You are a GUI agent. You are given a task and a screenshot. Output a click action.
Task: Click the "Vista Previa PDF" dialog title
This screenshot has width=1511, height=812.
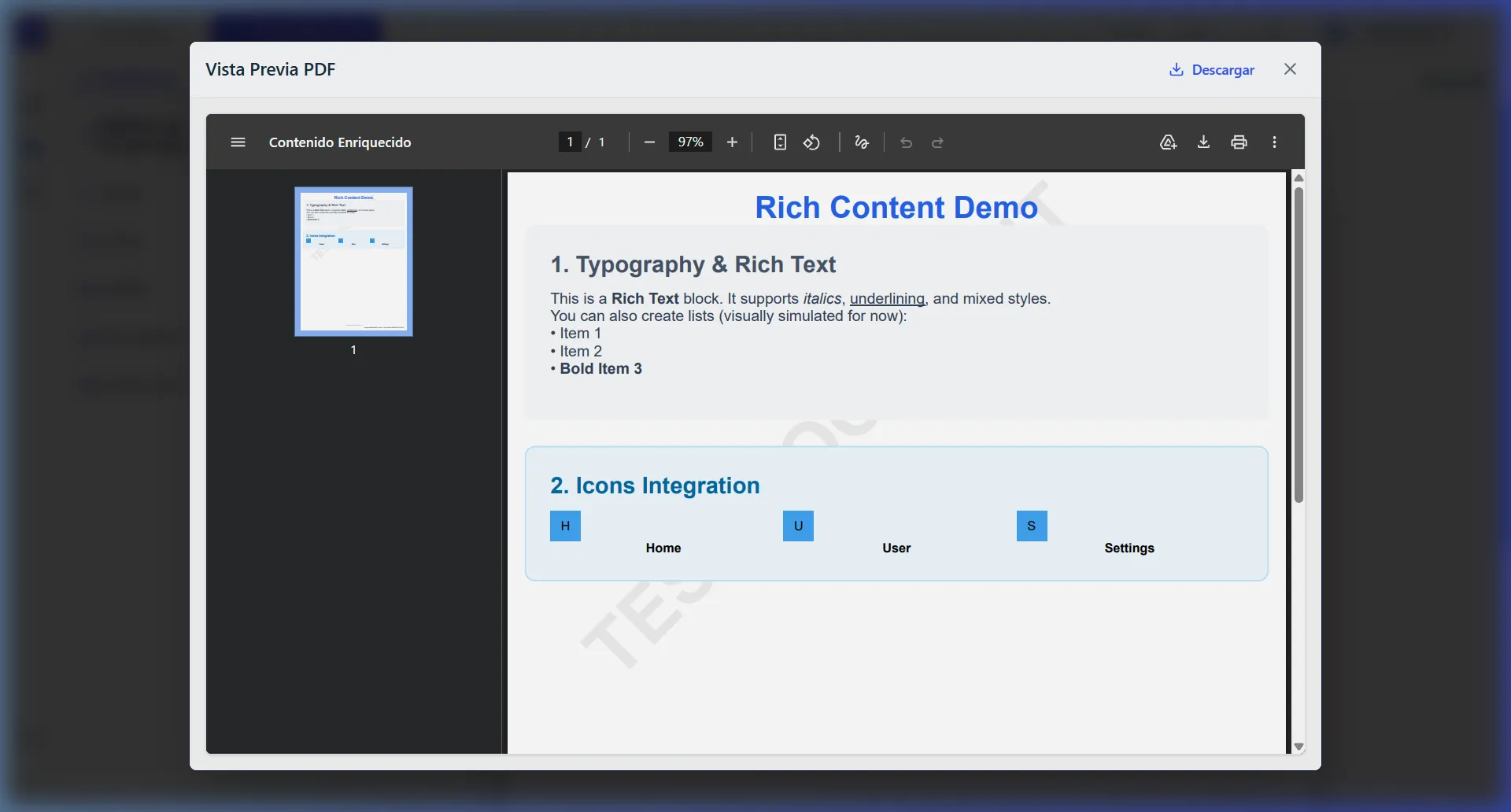pyautogui.click(x=271, y=69)
